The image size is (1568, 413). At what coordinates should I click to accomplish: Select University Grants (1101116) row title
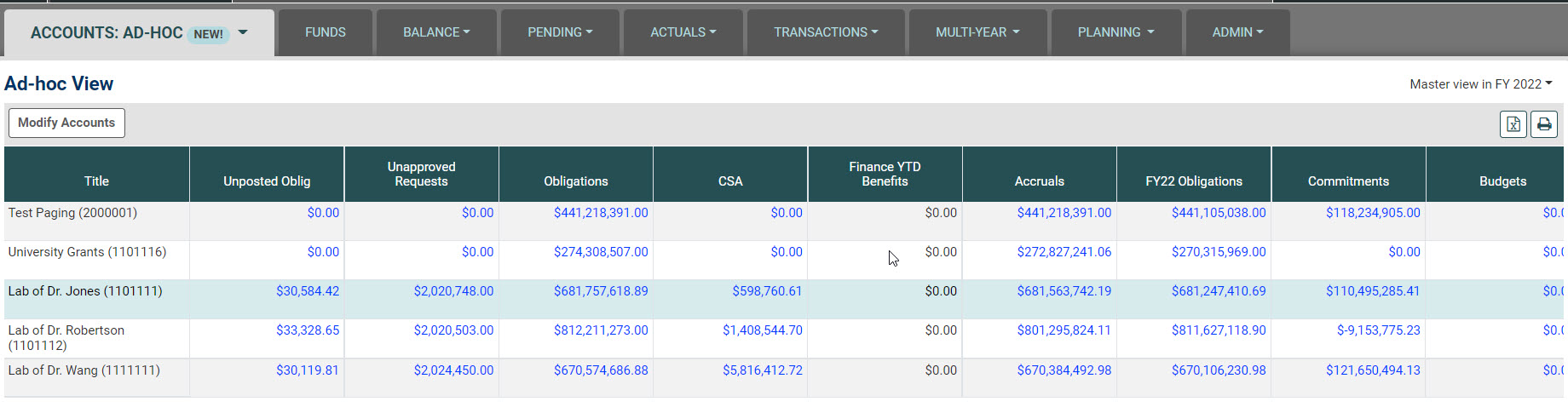click(87, 252)
